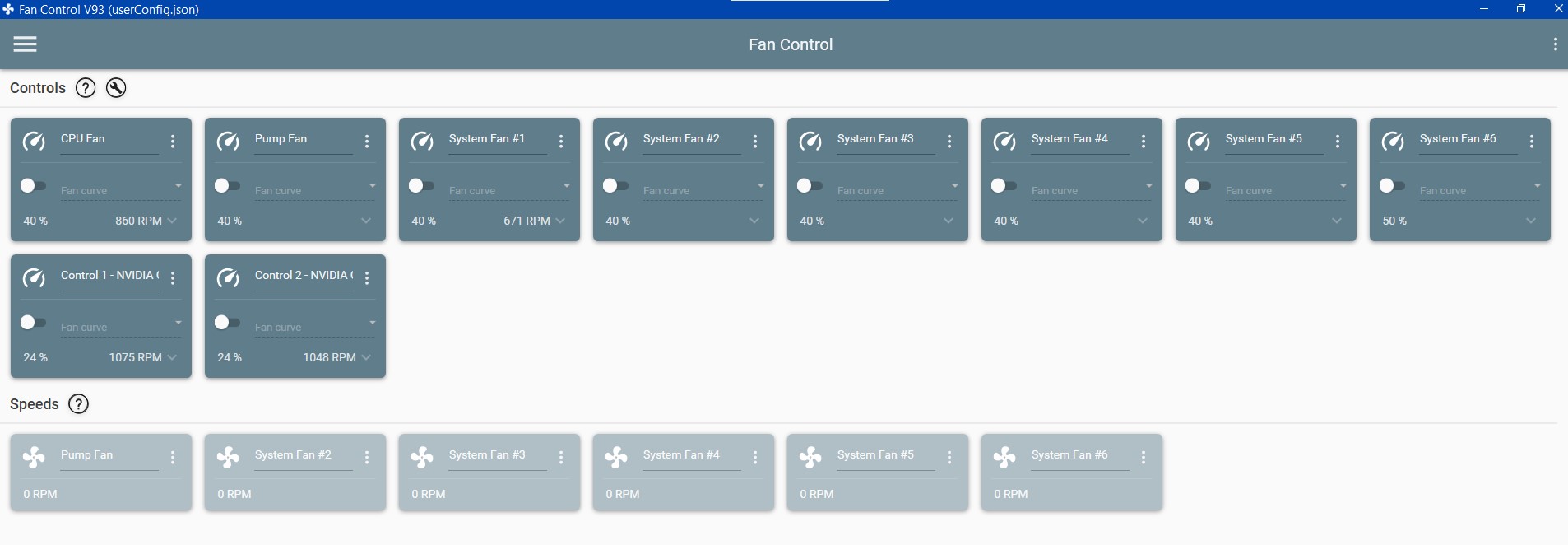Screen dimensions: 1568x545
Task: Click the System Fan #4 control gauge icon
Action: [x=1004, y=142]
